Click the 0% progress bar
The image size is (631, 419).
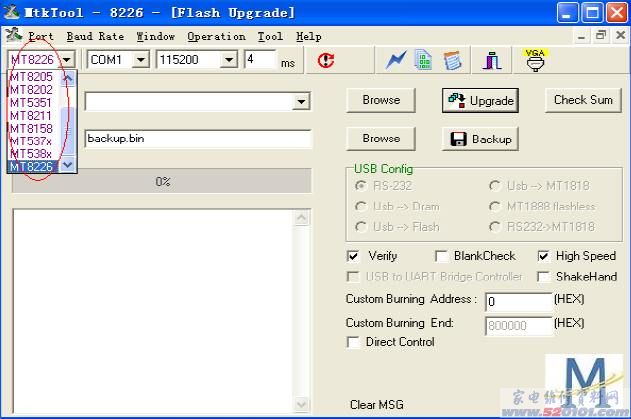click(x=162, y=182)
